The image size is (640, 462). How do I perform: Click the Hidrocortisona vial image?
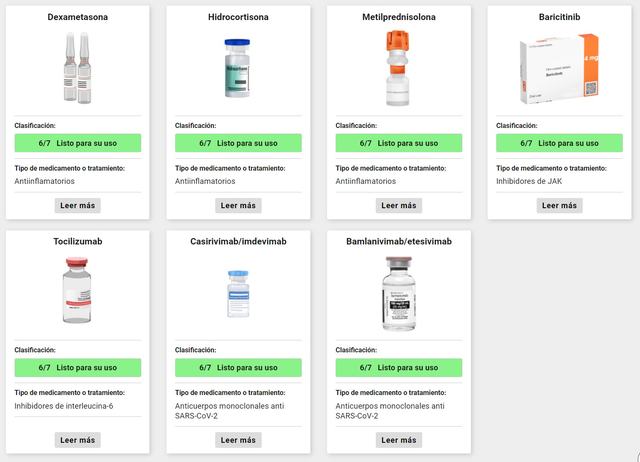[x=238, y=68]
